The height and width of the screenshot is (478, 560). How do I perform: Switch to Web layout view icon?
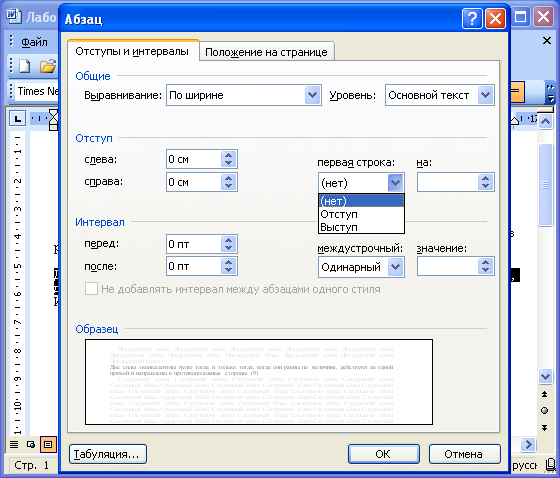click(x=31, y=444)
